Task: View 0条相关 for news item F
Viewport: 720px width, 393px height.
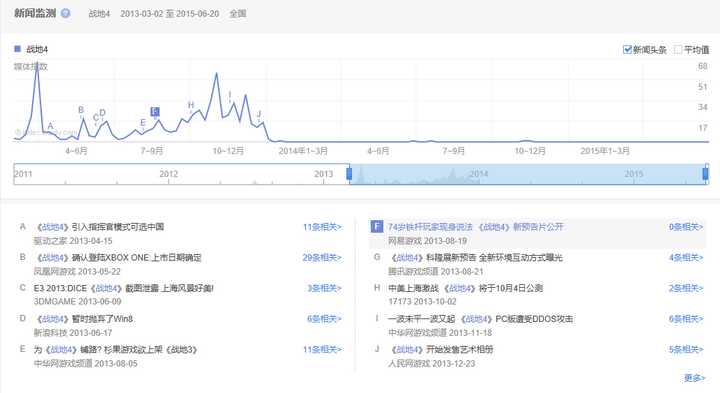Action: tap(686, 227)
